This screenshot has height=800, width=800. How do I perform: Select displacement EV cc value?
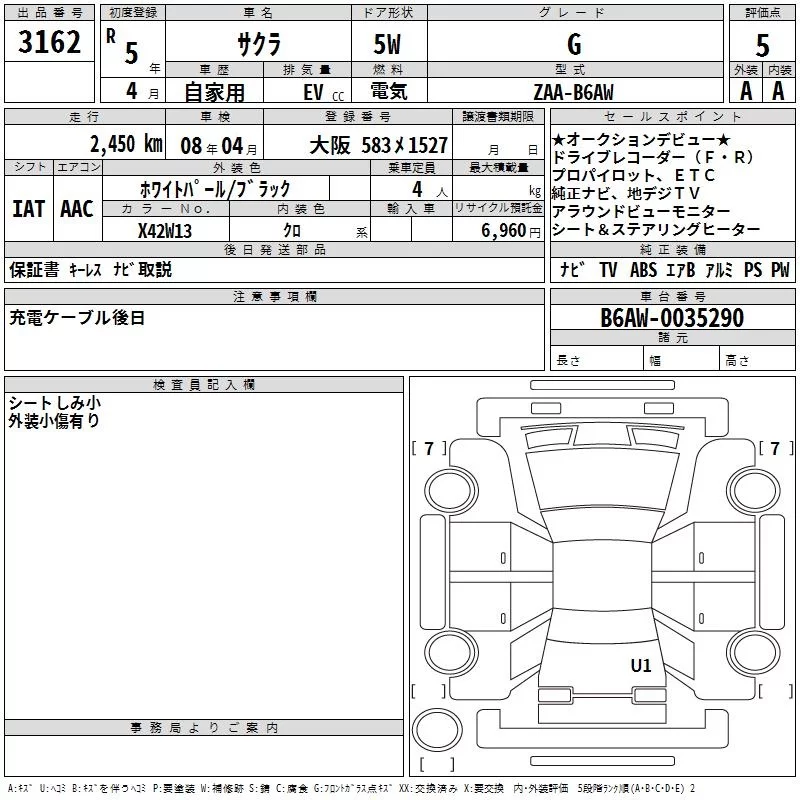[x=323, y=93]
